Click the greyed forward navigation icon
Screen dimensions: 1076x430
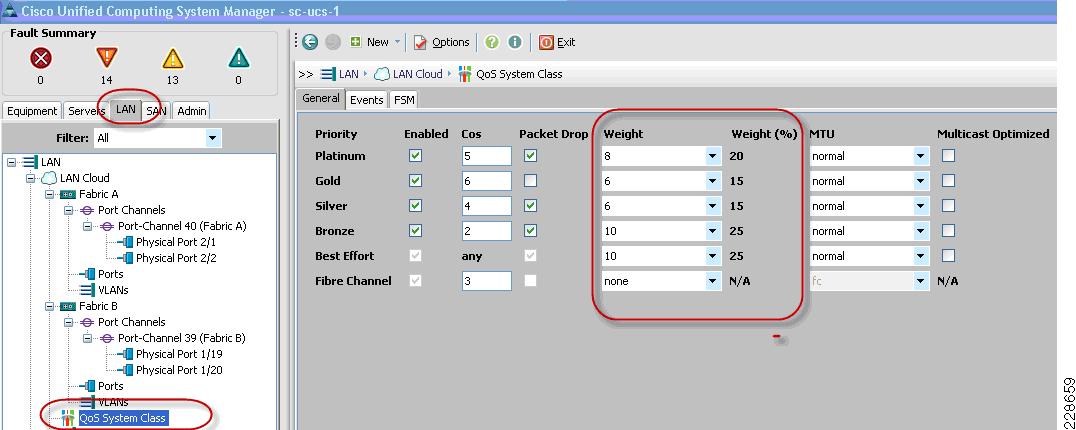click(x=333, y=43)
